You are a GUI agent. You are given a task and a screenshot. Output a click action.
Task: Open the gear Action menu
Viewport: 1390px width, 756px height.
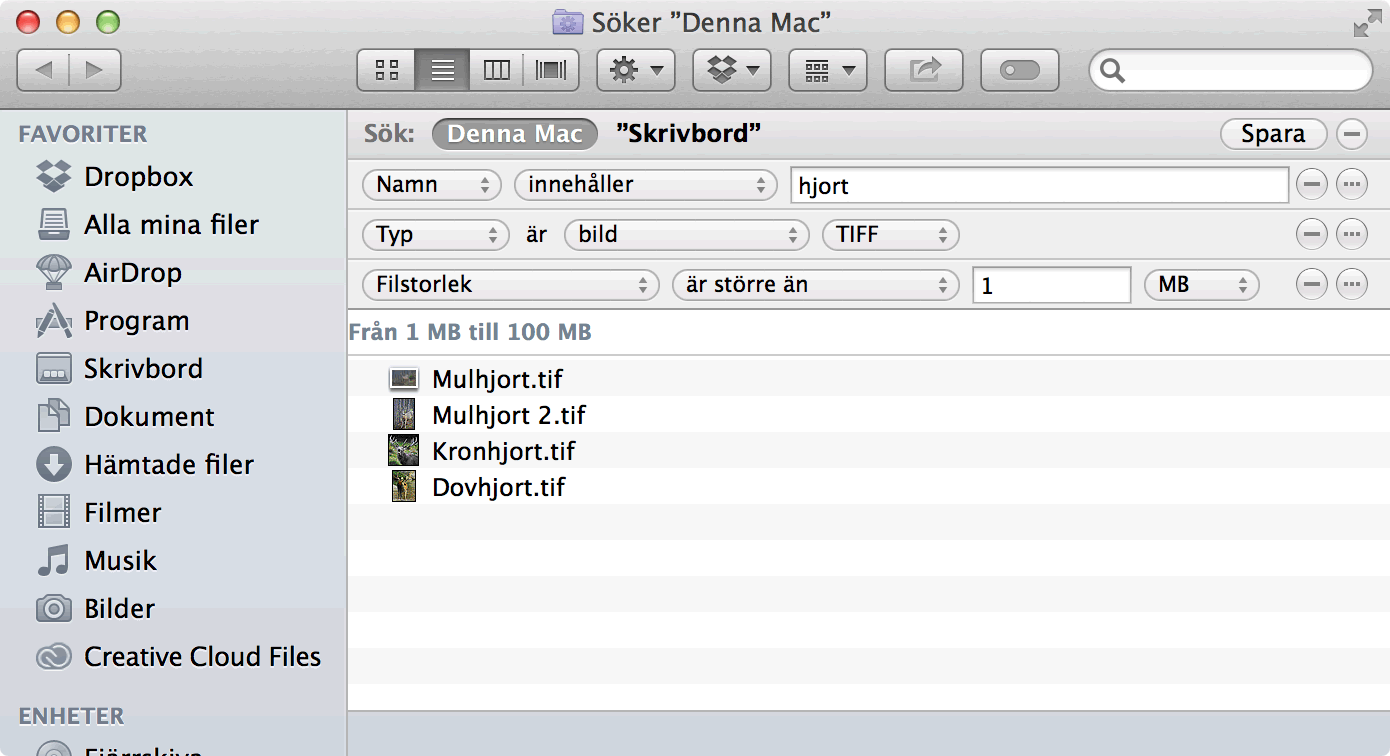[635, 70]
